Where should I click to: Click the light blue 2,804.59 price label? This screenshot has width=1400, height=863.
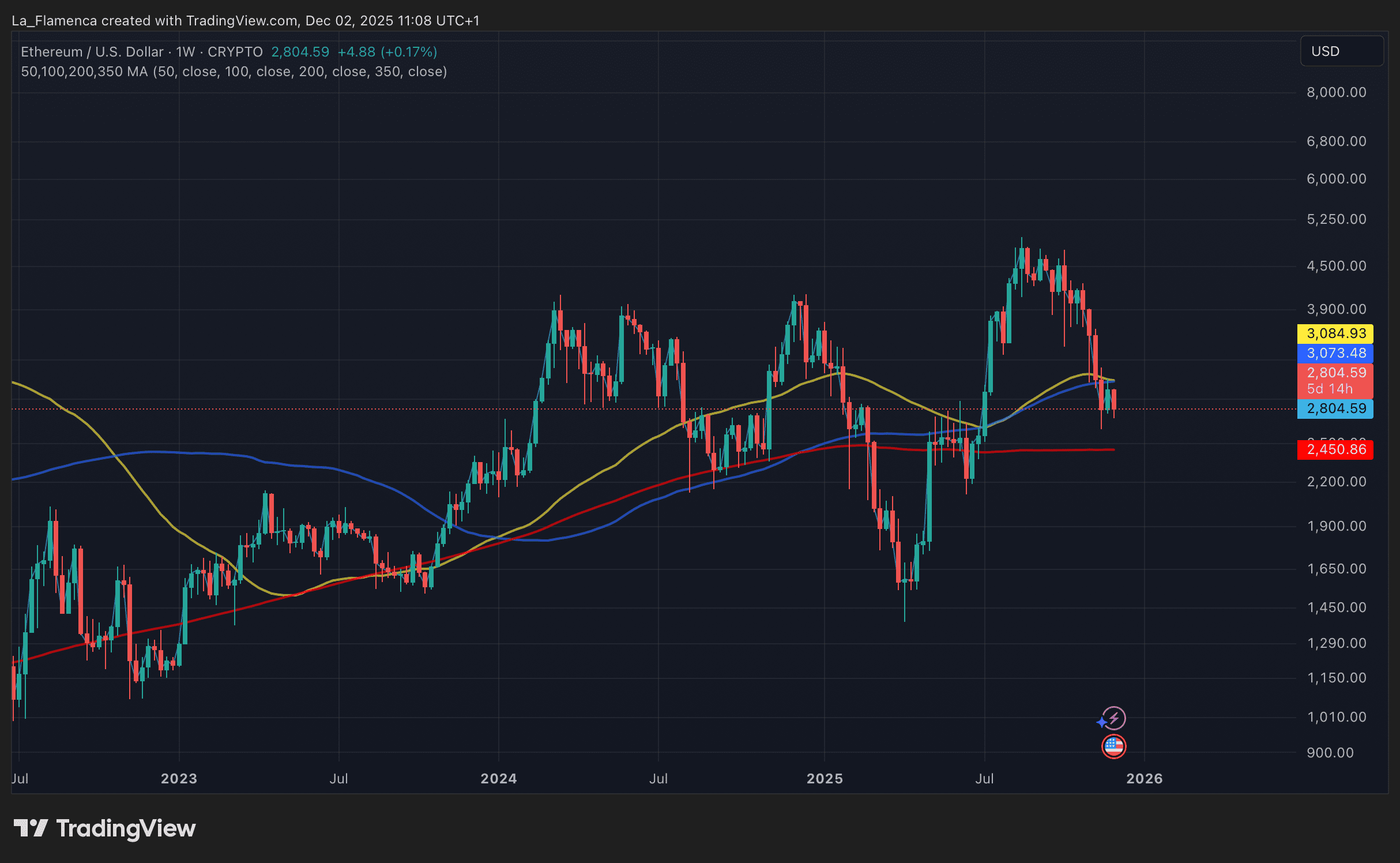tap(1335, 408)
